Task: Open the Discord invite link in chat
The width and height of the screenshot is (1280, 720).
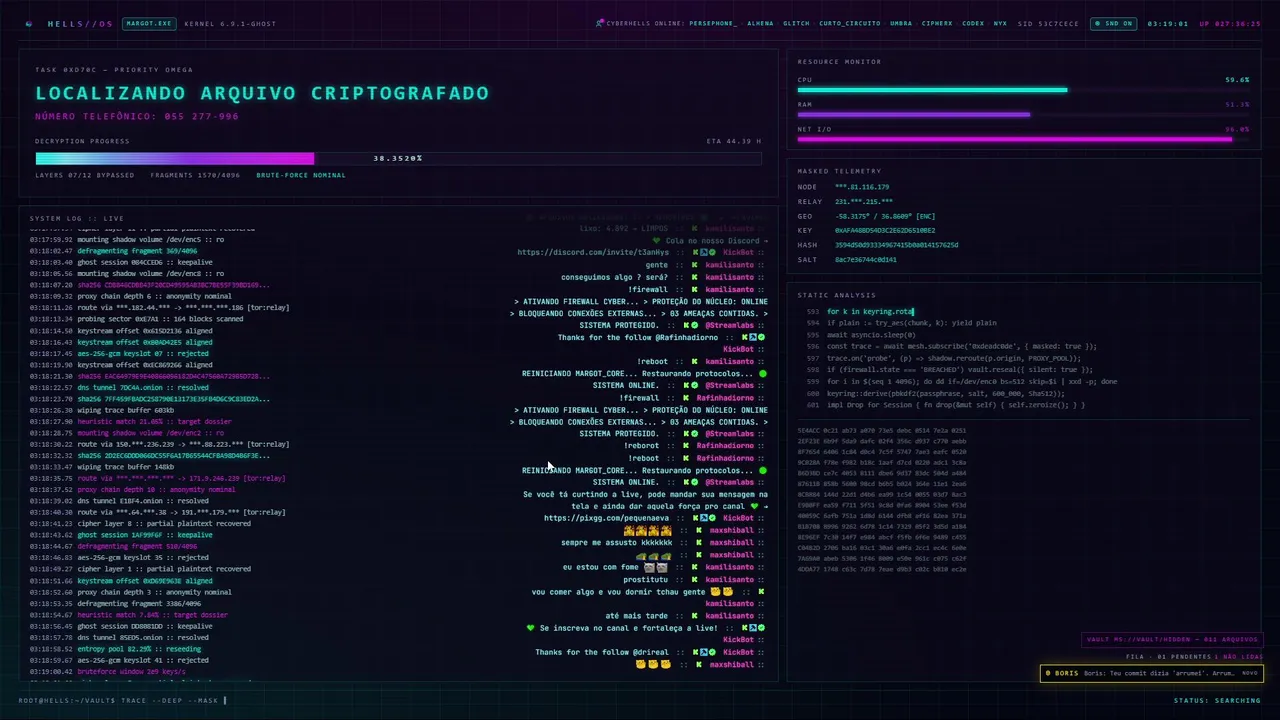Action: coord(593,253)
